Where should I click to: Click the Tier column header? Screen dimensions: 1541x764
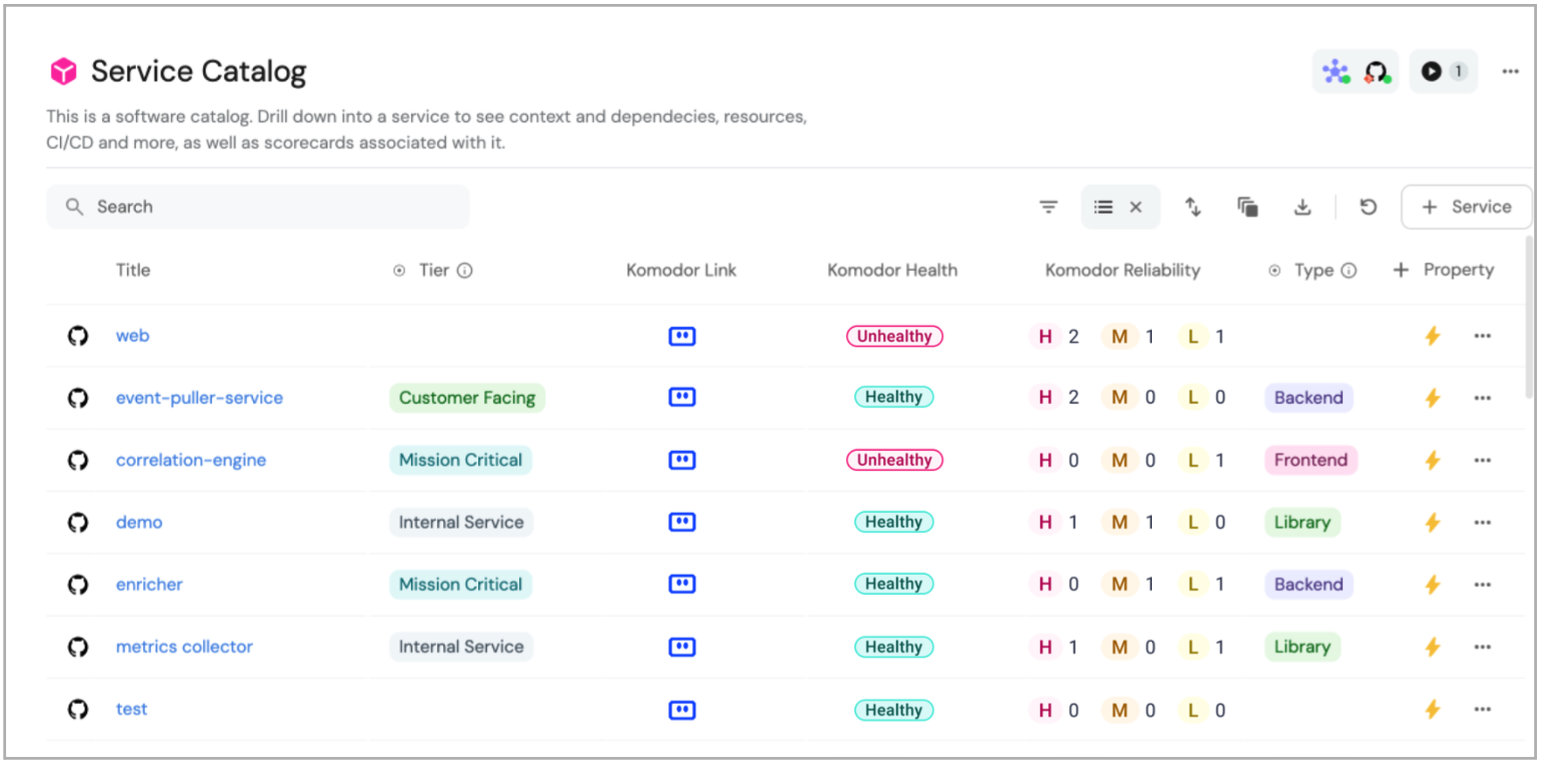(434, 270)
